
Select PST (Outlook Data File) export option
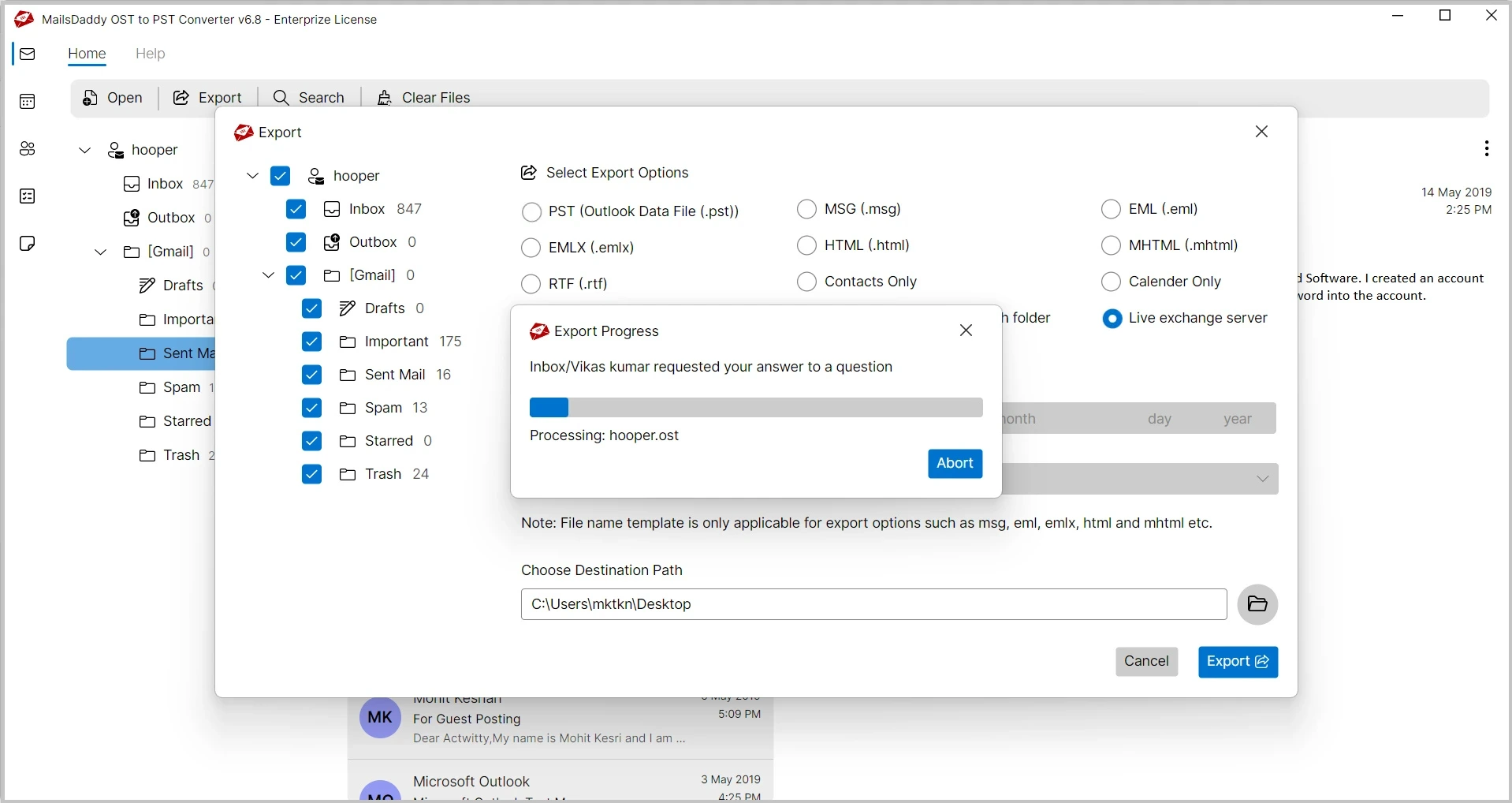tap(532, 212)
